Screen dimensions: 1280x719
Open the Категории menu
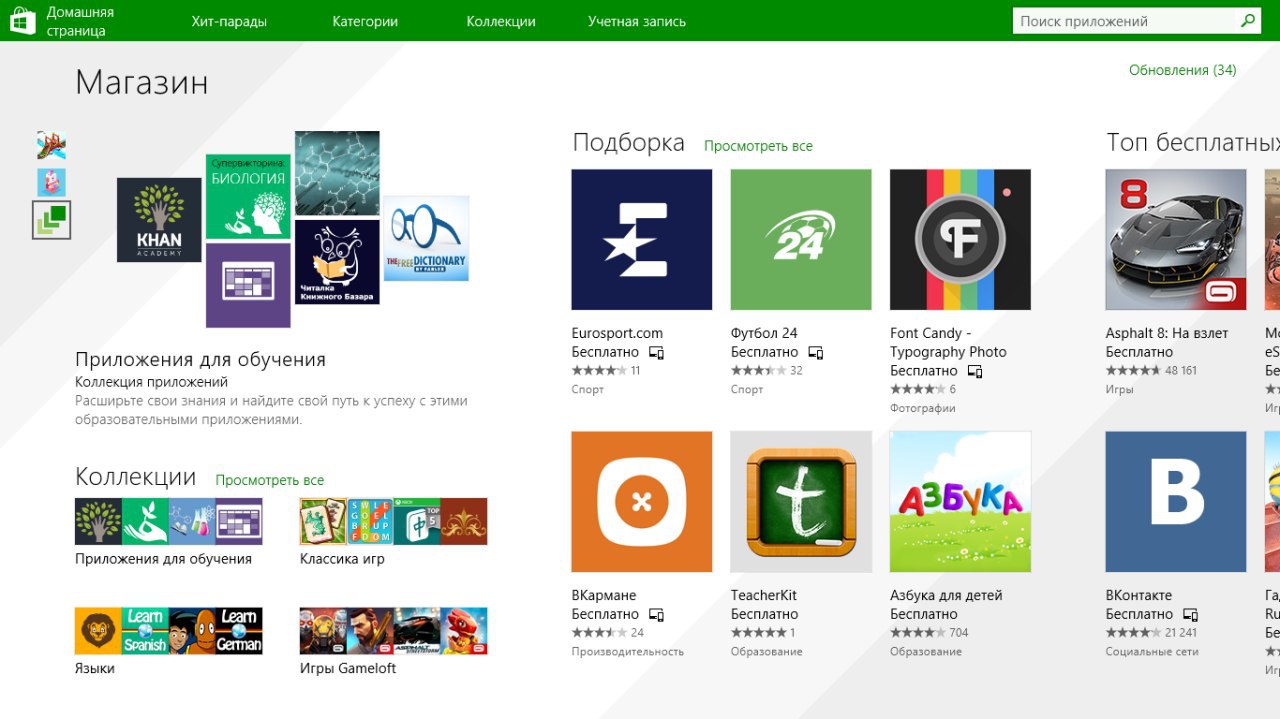[365, 21]
